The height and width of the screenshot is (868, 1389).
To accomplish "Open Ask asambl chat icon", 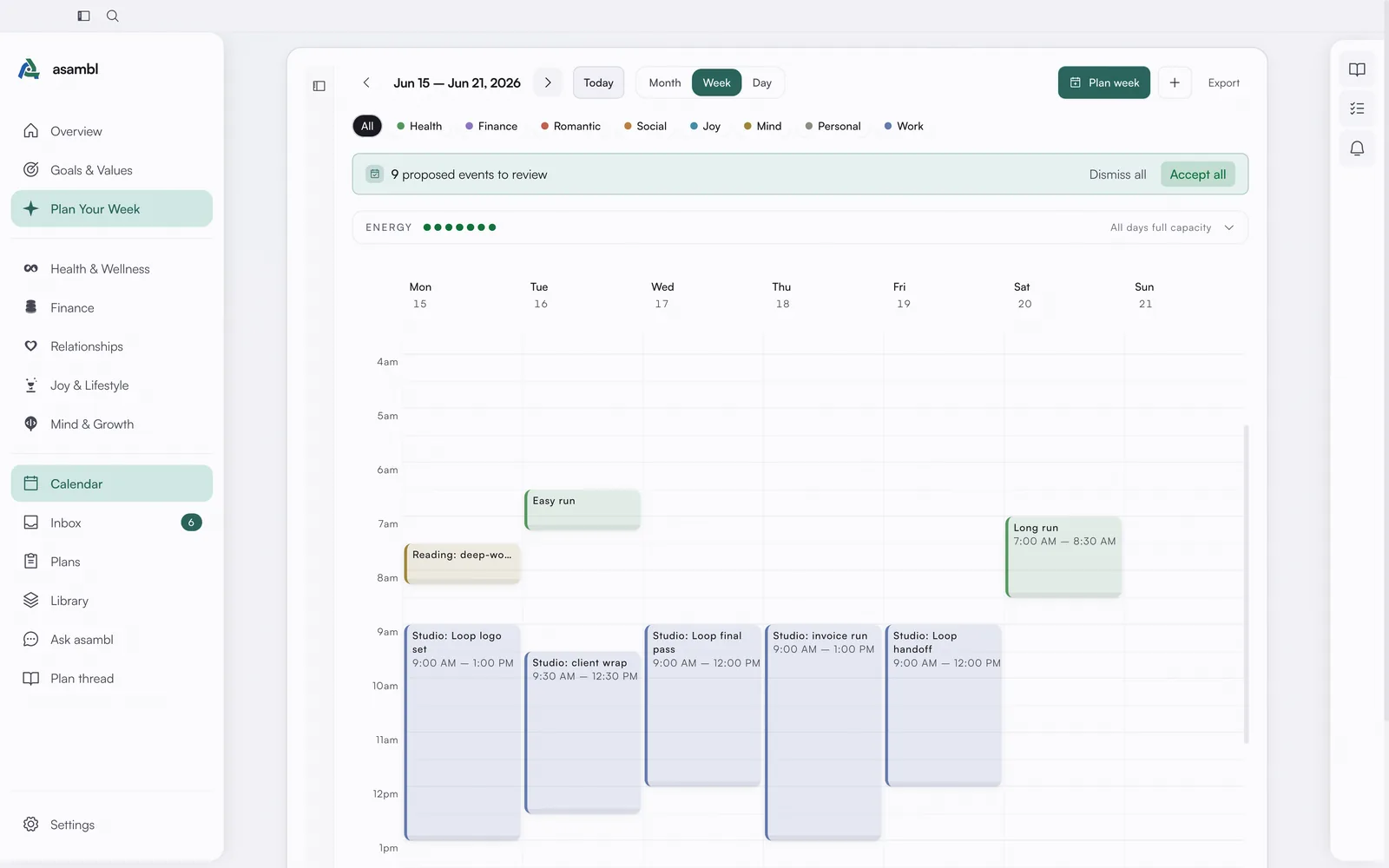I will (x=31, y=640).
